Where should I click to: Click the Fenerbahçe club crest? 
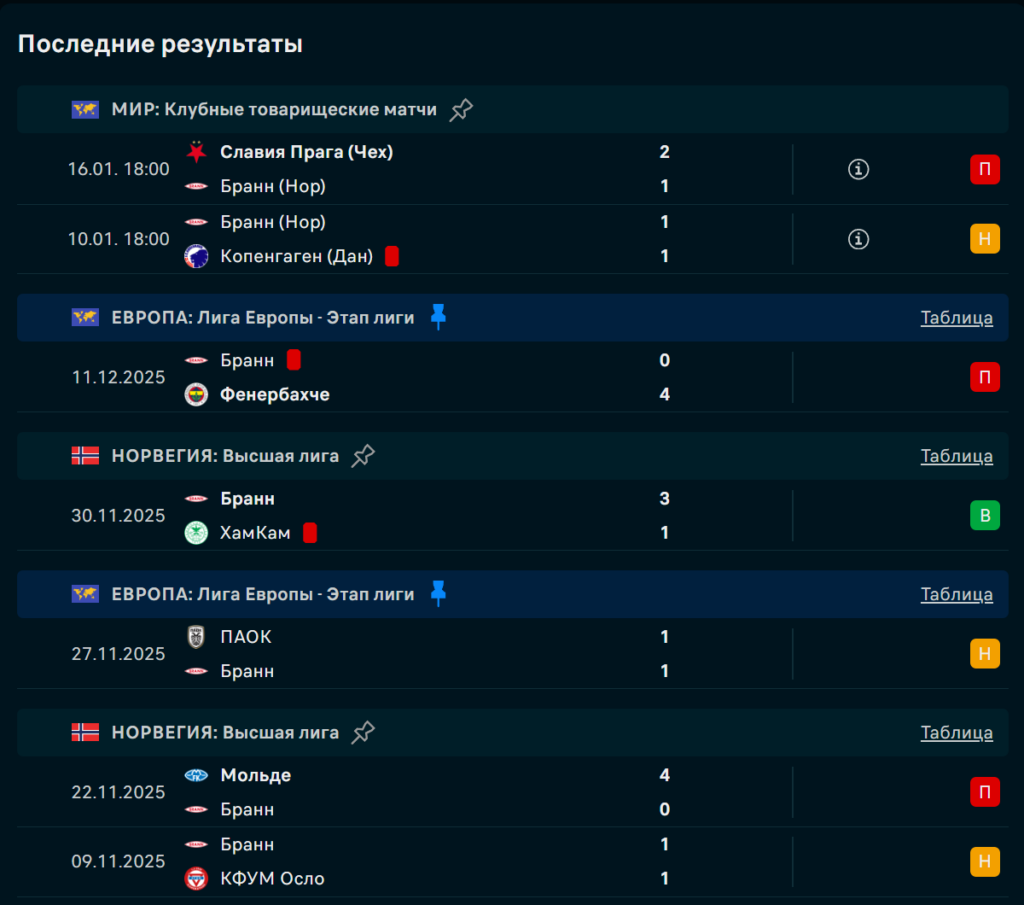point(197,395)
